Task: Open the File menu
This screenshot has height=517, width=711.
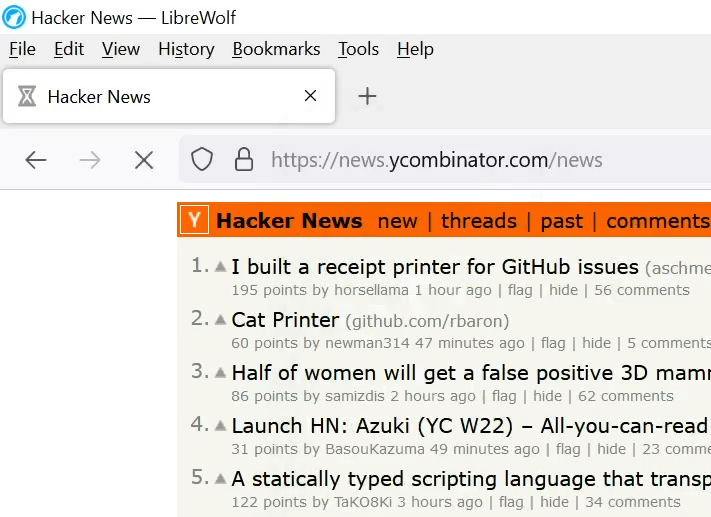Action: pyautogui.click(x=22, y=49)
